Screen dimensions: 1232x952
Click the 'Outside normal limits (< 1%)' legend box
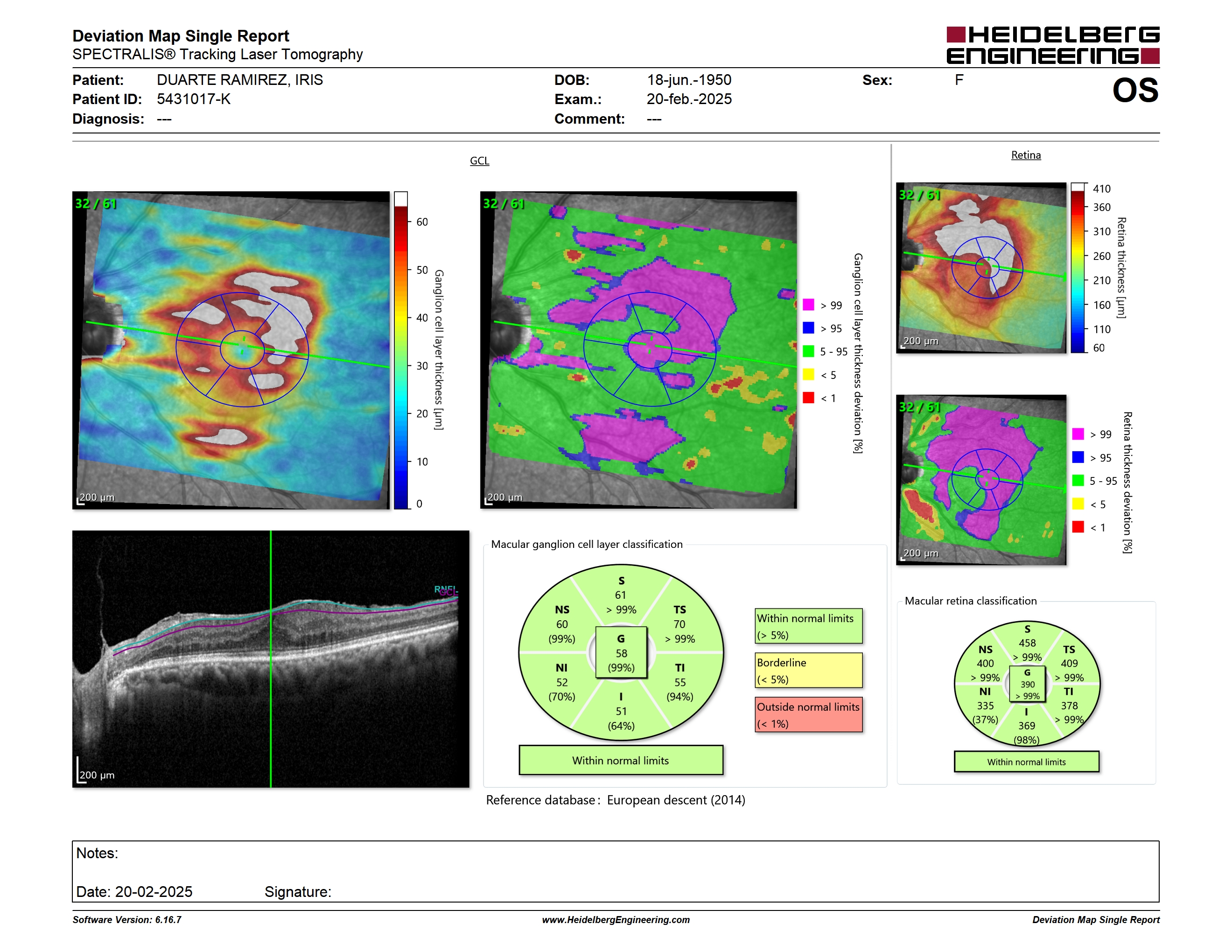(x=808, y=714)
